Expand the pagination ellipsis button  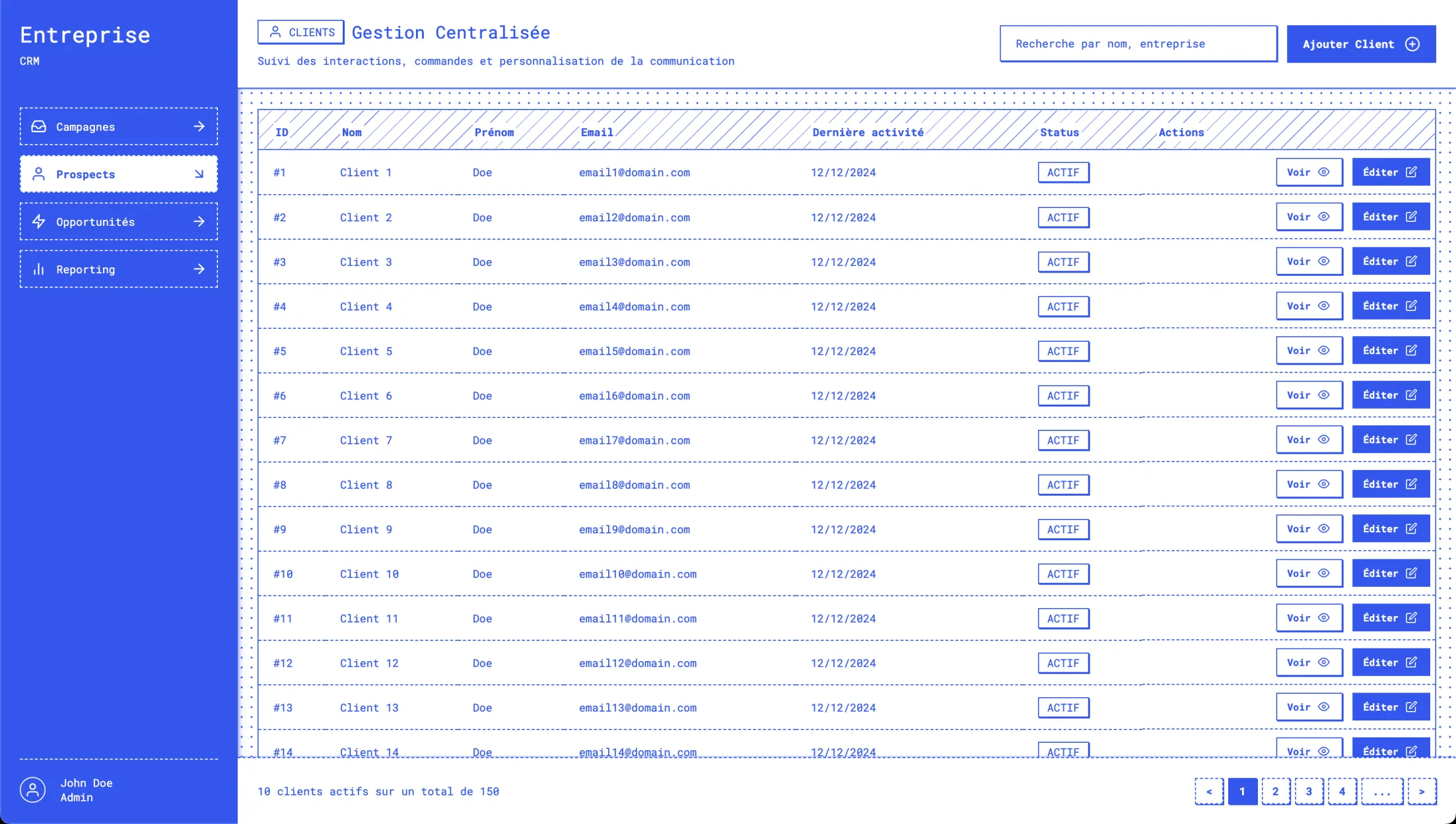[x=1381, y=791]
